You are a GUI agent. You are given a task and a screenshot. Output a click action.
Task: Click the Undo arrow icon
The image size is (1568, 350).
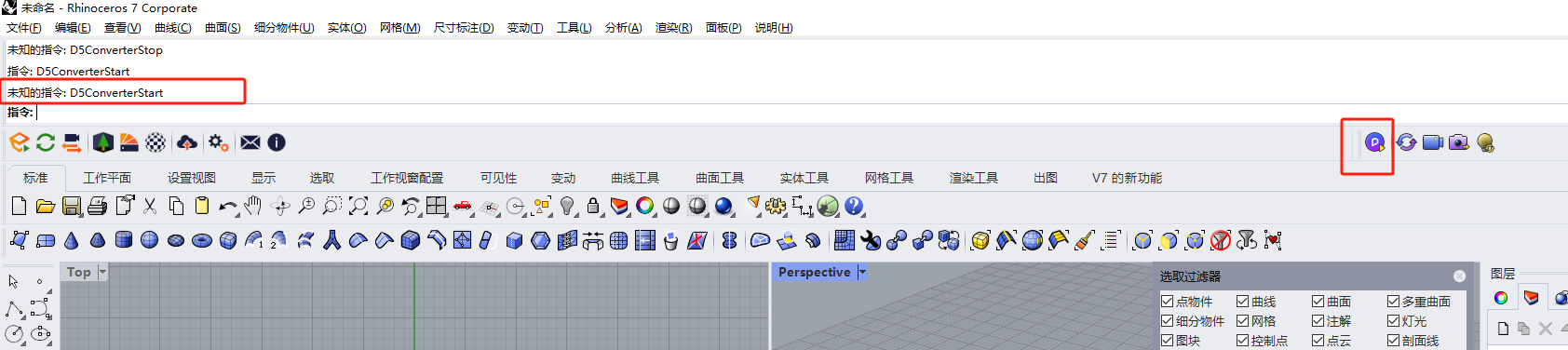pos(227,206)
